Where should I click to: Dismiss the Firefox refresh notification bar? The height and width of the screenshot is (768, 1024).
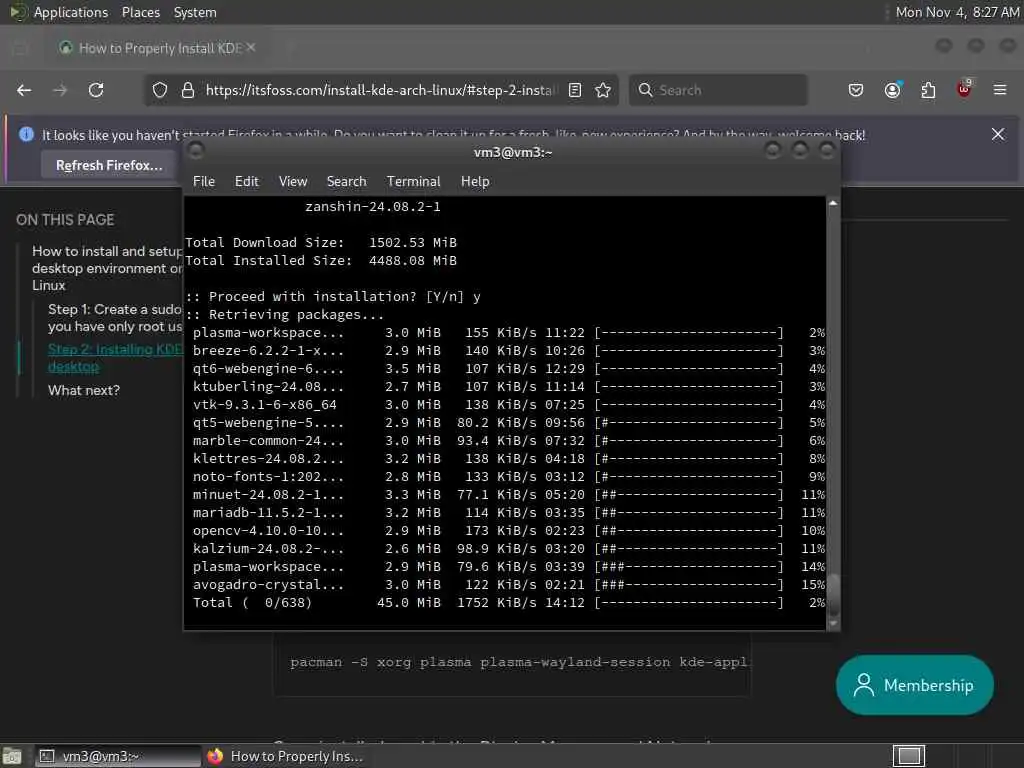click(998, 134)
